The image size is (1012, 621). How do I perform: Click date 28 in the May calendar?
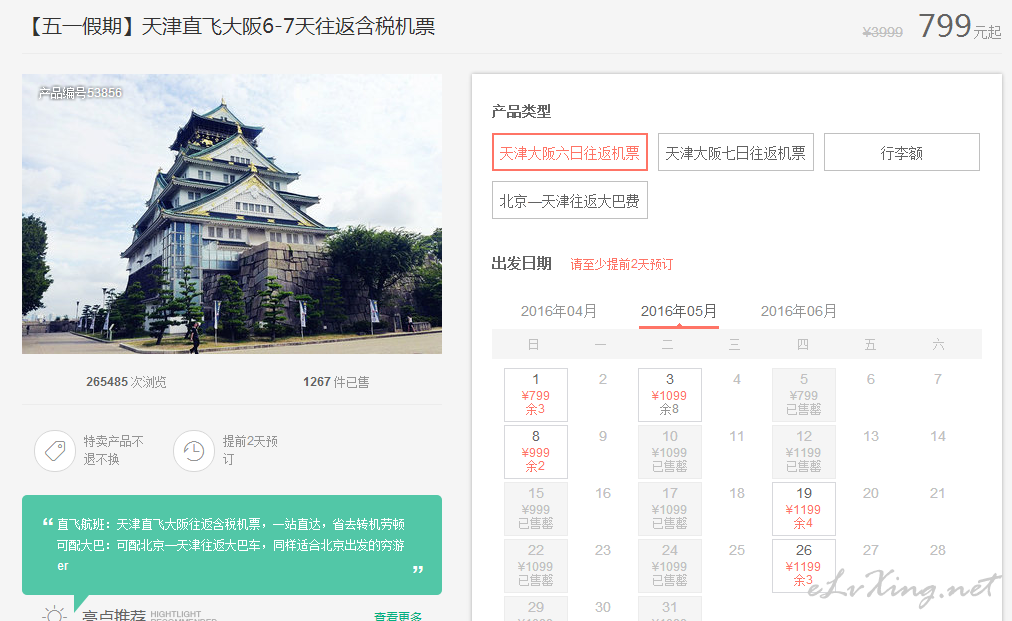tap(938, 550)
